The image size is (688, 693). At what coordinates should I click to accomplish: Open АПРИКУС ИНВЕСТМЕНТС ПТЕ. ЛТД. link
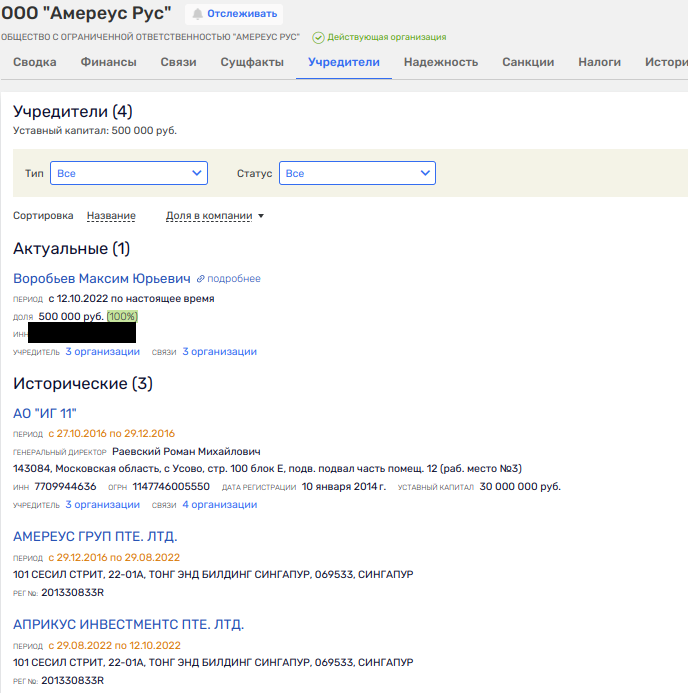click(x=128, y=624)
